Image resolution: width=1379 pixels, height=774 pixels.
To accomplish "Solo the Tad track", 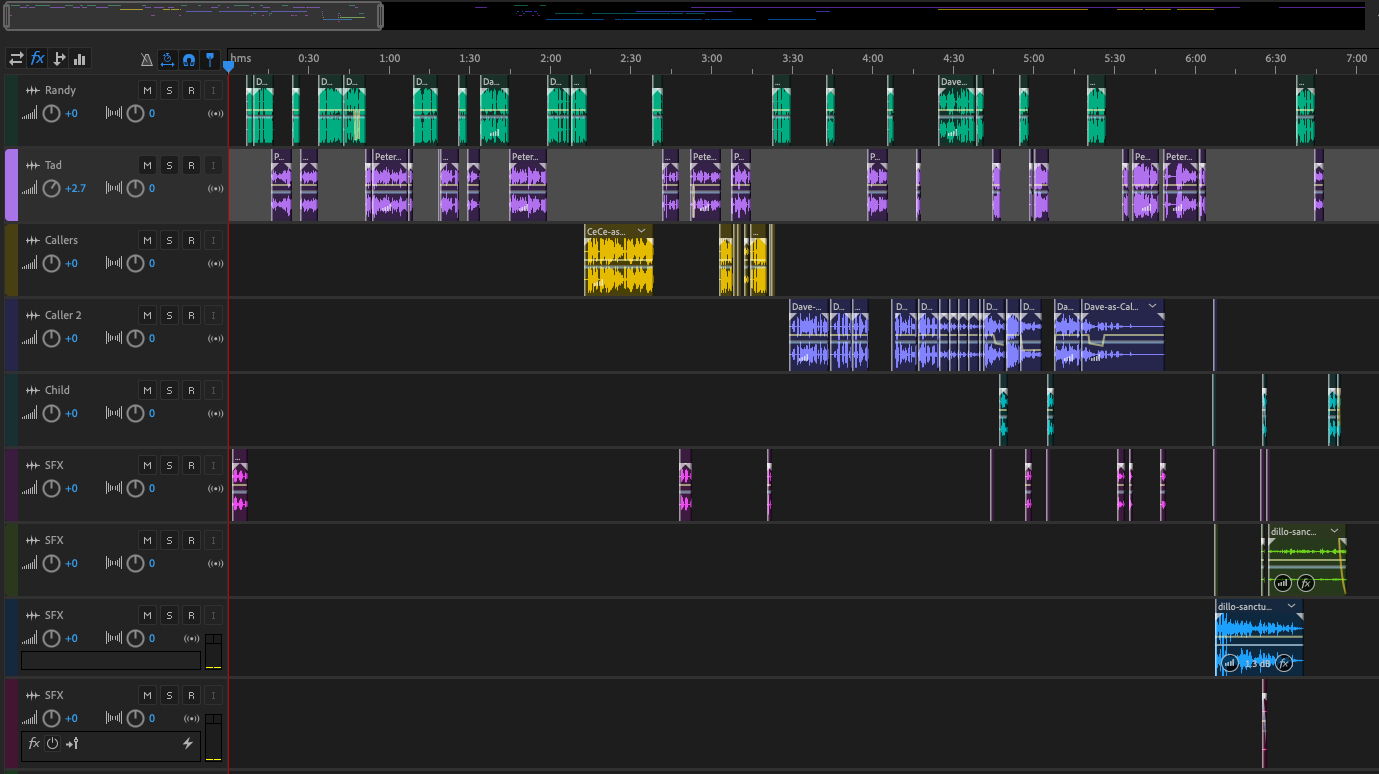I will [169, 166].
